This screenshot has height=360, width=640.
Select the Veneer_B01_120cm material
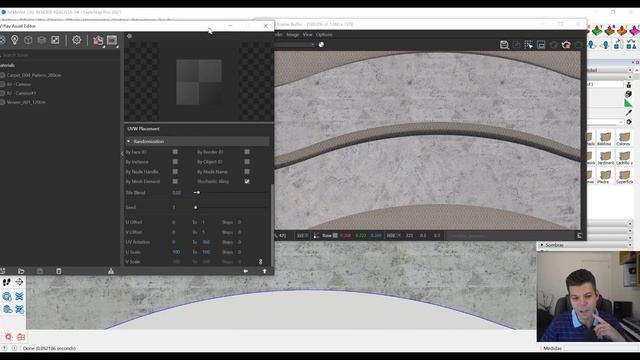(x=26, y=102)
